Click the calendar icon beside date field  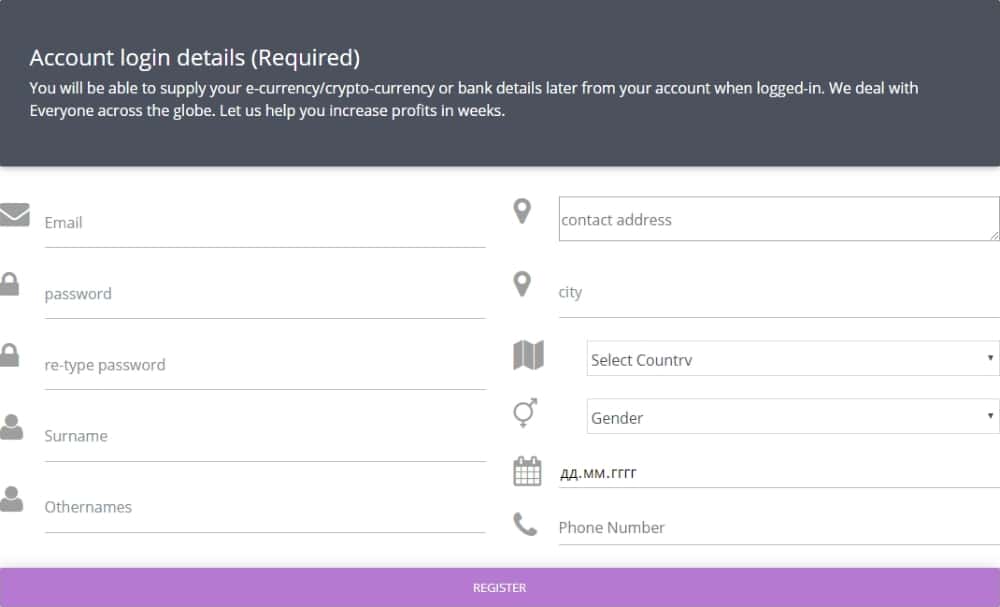(x=527, y=471)
